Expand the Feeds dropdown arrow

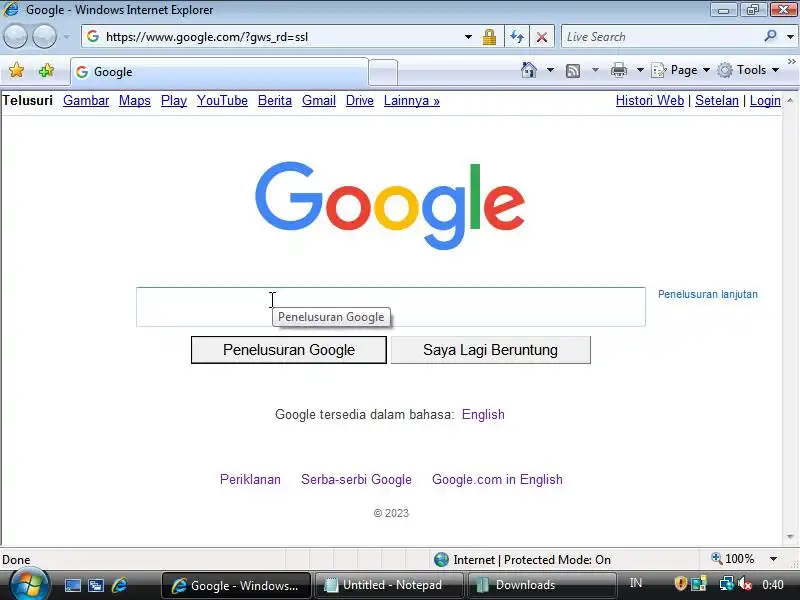tap(595, 70)
